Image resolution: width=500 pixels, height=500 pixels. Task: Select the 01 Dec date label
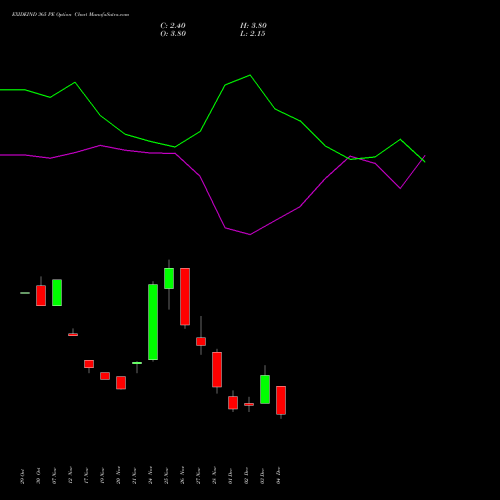coord(230,476)
